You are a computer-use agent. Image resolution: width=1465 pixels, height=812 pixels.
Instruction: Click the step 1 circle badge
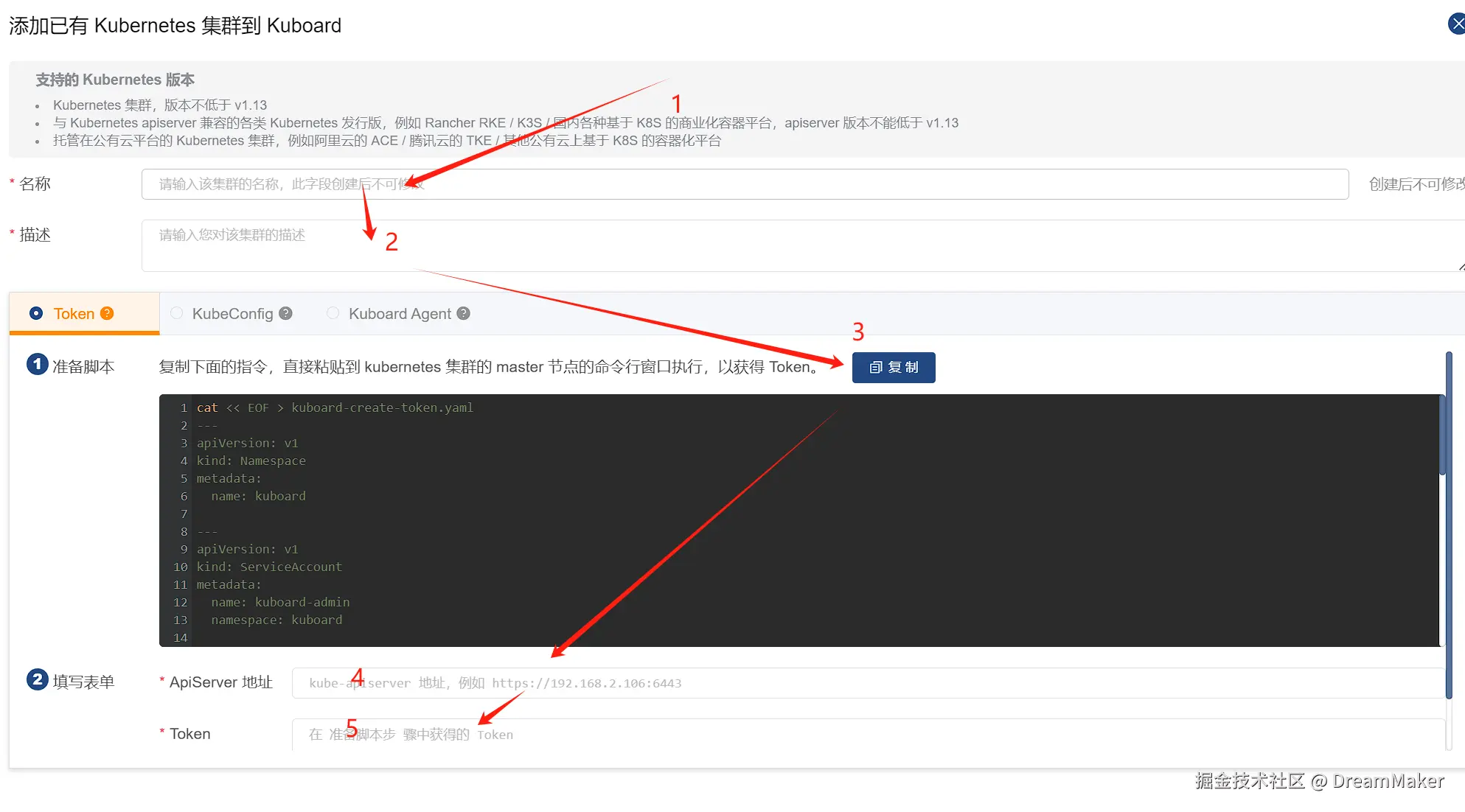click(x=37, y=364)
